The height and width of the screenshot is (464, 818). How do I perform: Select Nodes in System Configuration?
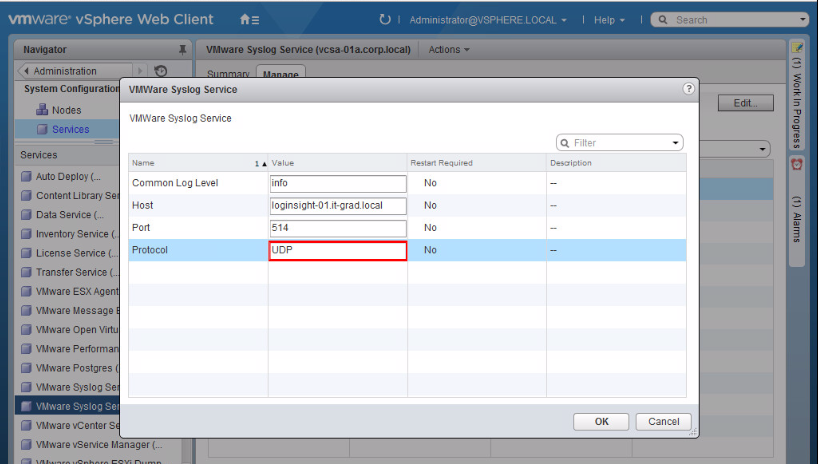click(x=66, y=110)
